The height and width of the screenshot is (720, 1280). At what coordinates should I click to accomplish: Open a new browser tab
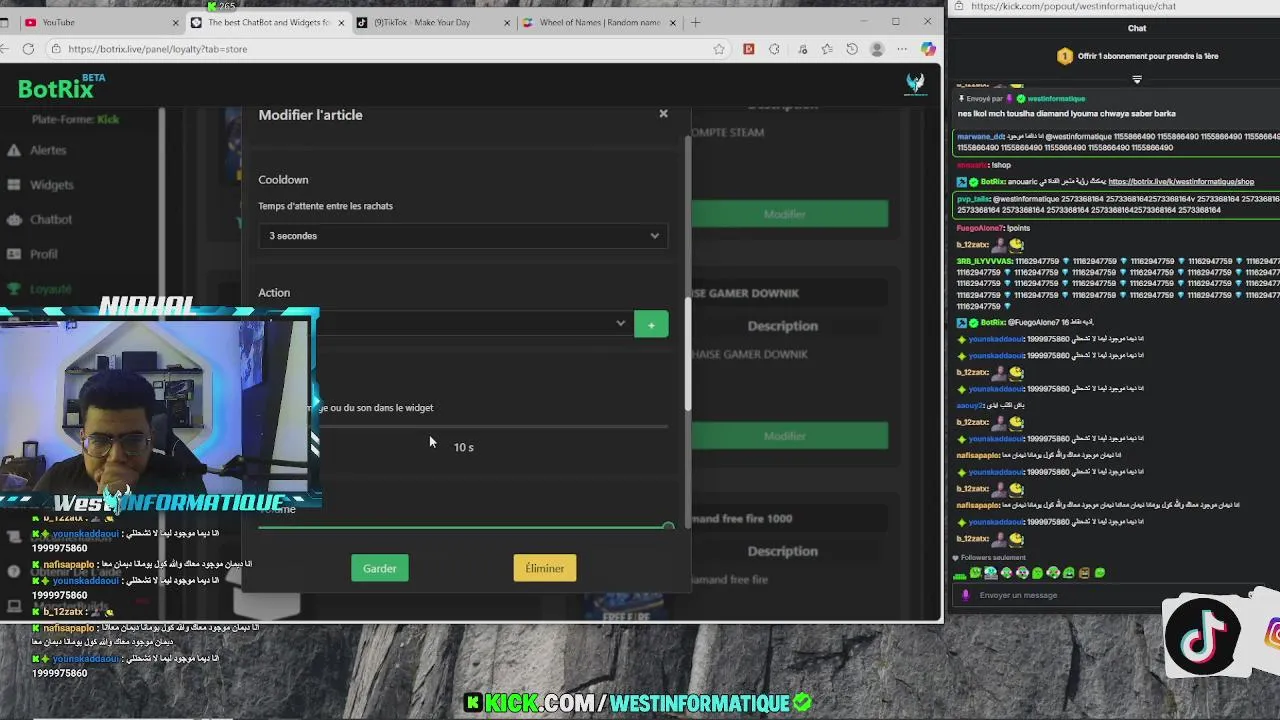pos(695,22)
